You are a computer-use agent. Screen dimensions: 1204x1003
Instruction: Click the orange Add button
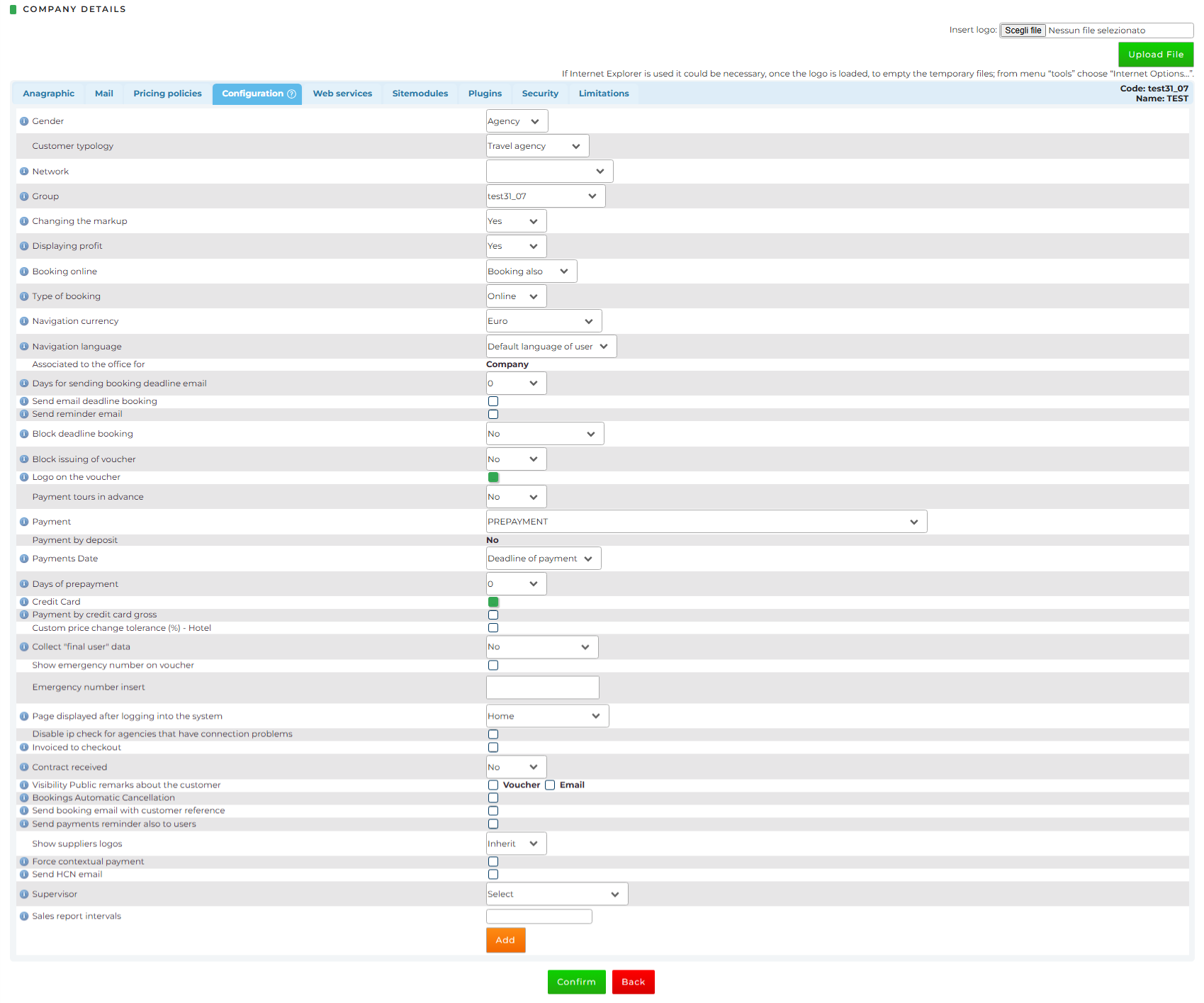(505, 940)
